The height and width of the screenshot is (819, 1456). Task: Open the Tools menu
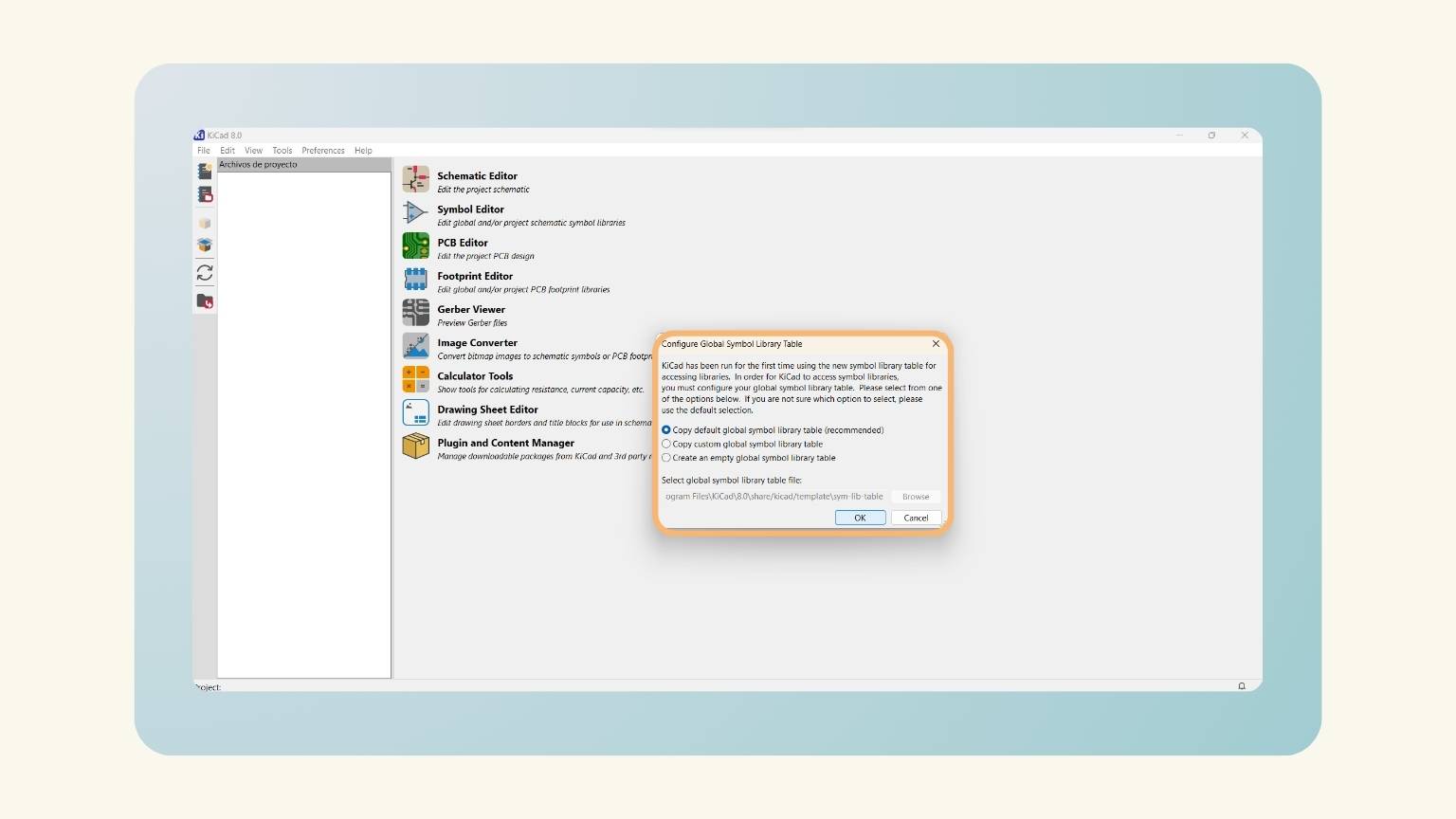pyautogui.click(x=282, y=151)
